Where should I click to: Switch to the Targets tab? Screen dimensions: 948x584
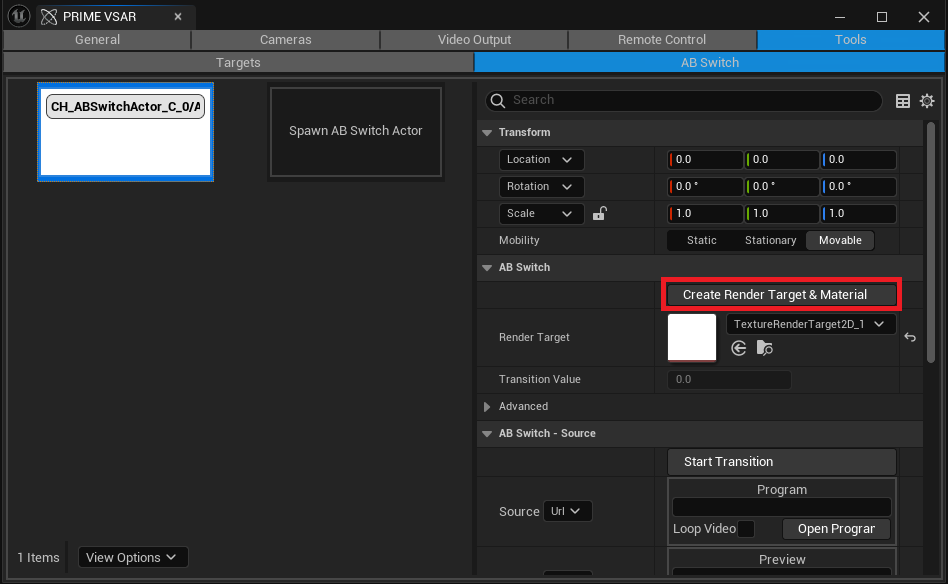[x=238, y=62]
